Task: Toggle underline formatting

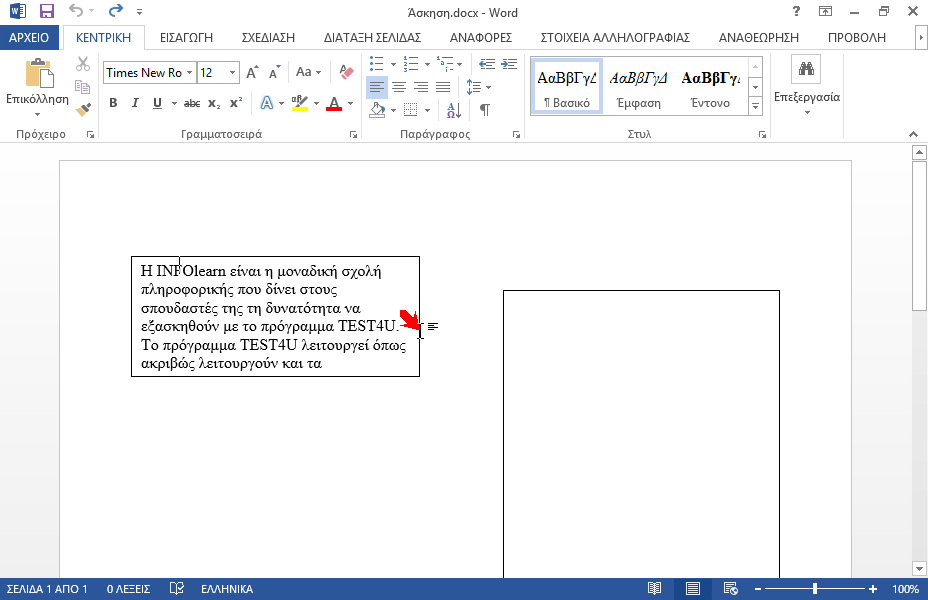Action: point(157,104)
